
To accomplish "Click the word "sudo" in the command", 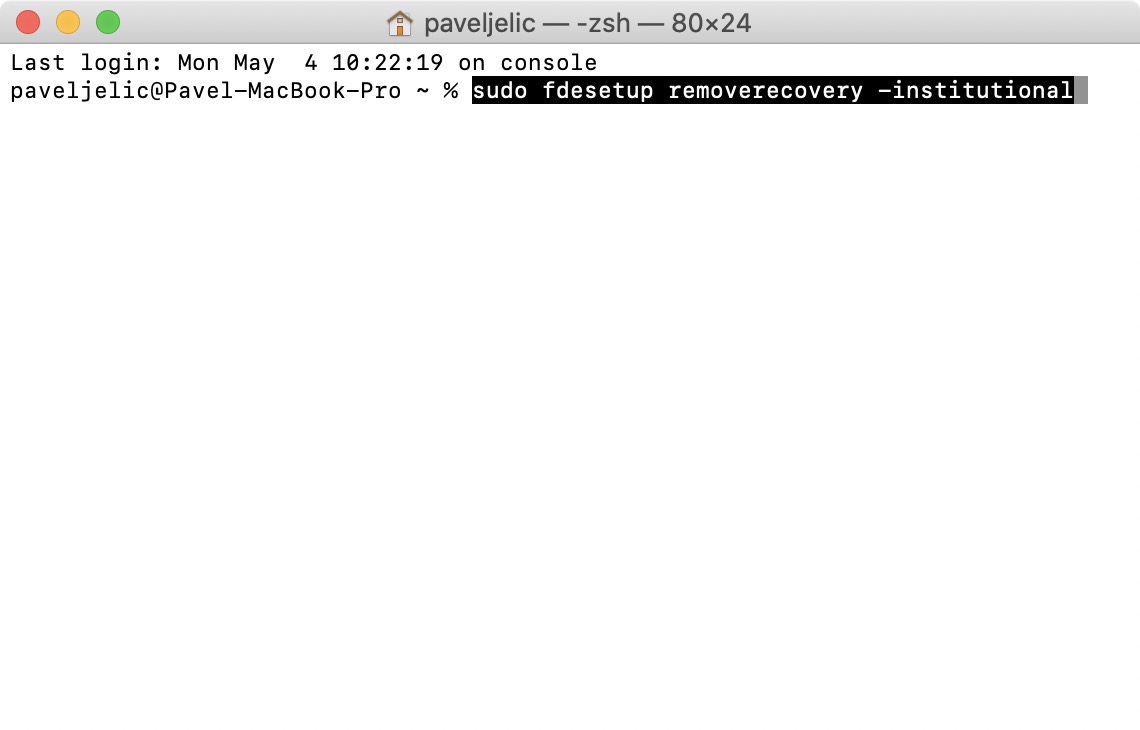I will point(500,90).
